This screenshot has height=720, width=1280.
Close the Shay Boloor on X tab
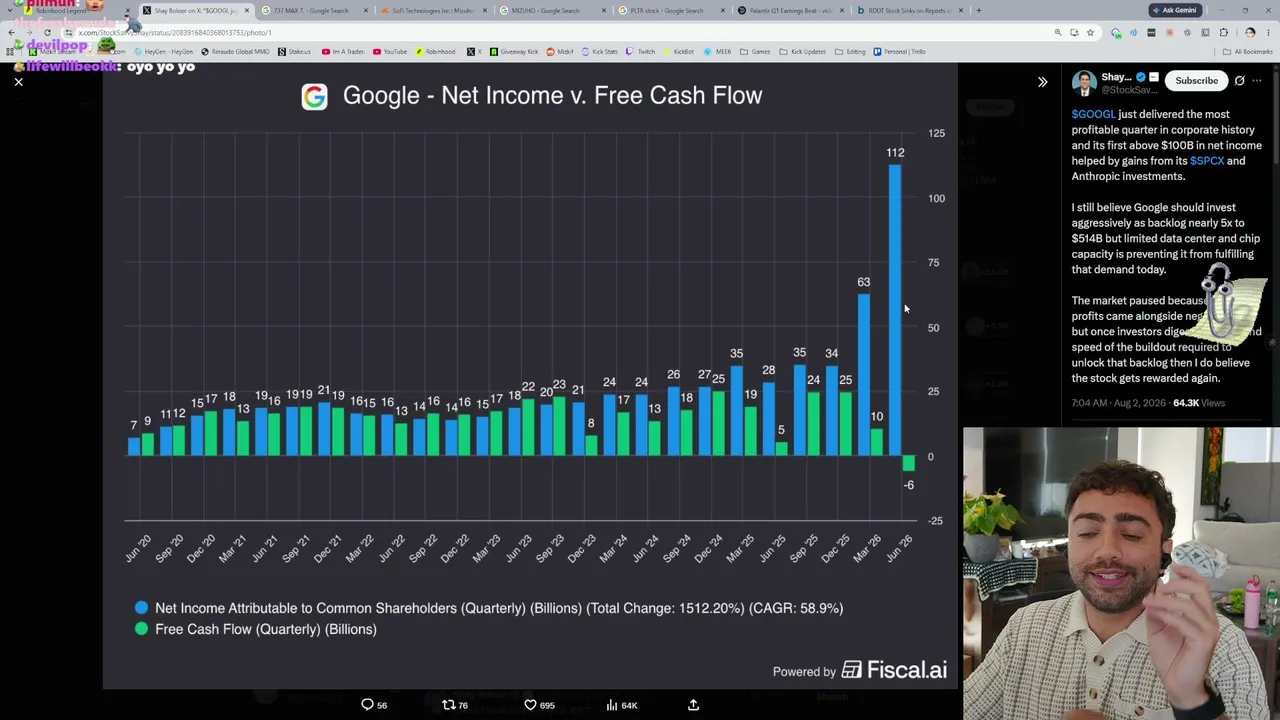247,11
